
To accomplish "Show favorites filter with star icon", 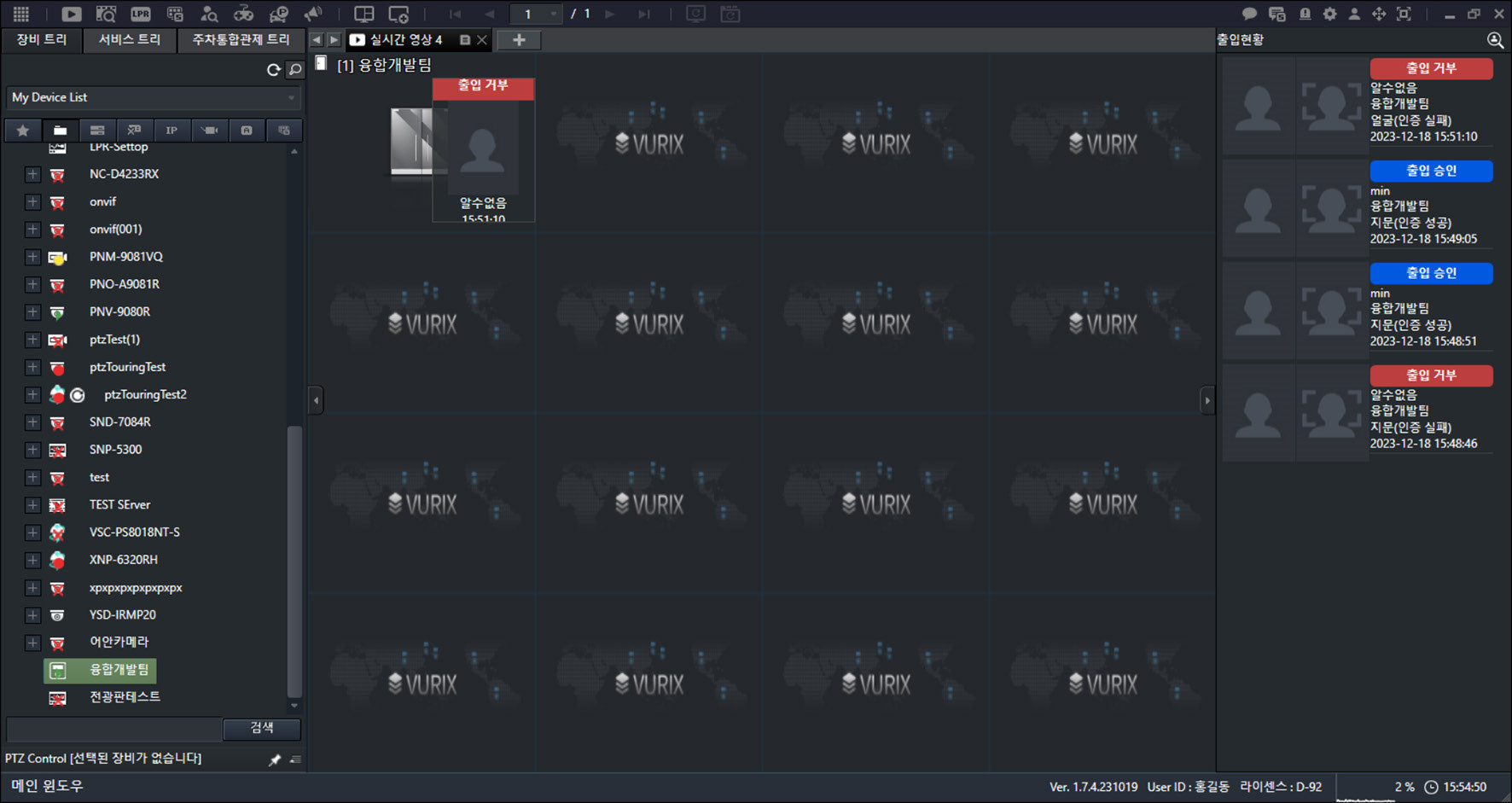I will point(23,131).
